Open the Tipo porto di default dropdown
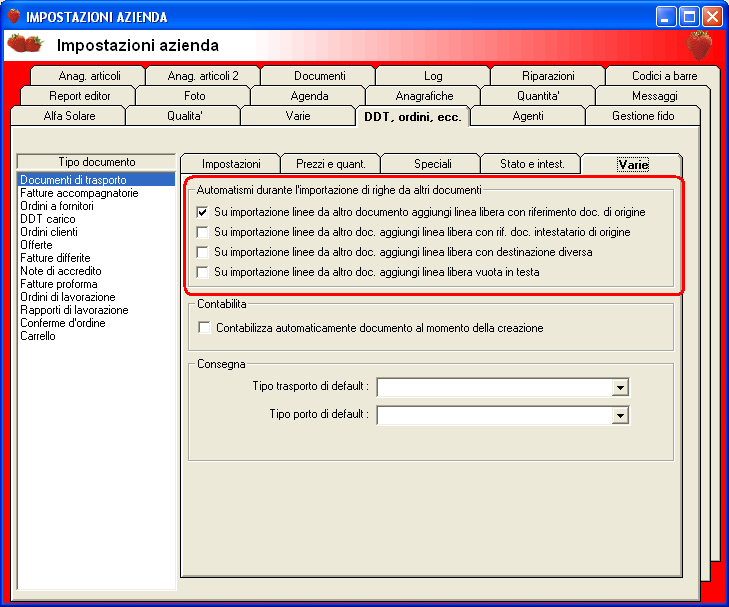729x607 pixels. 620,415
